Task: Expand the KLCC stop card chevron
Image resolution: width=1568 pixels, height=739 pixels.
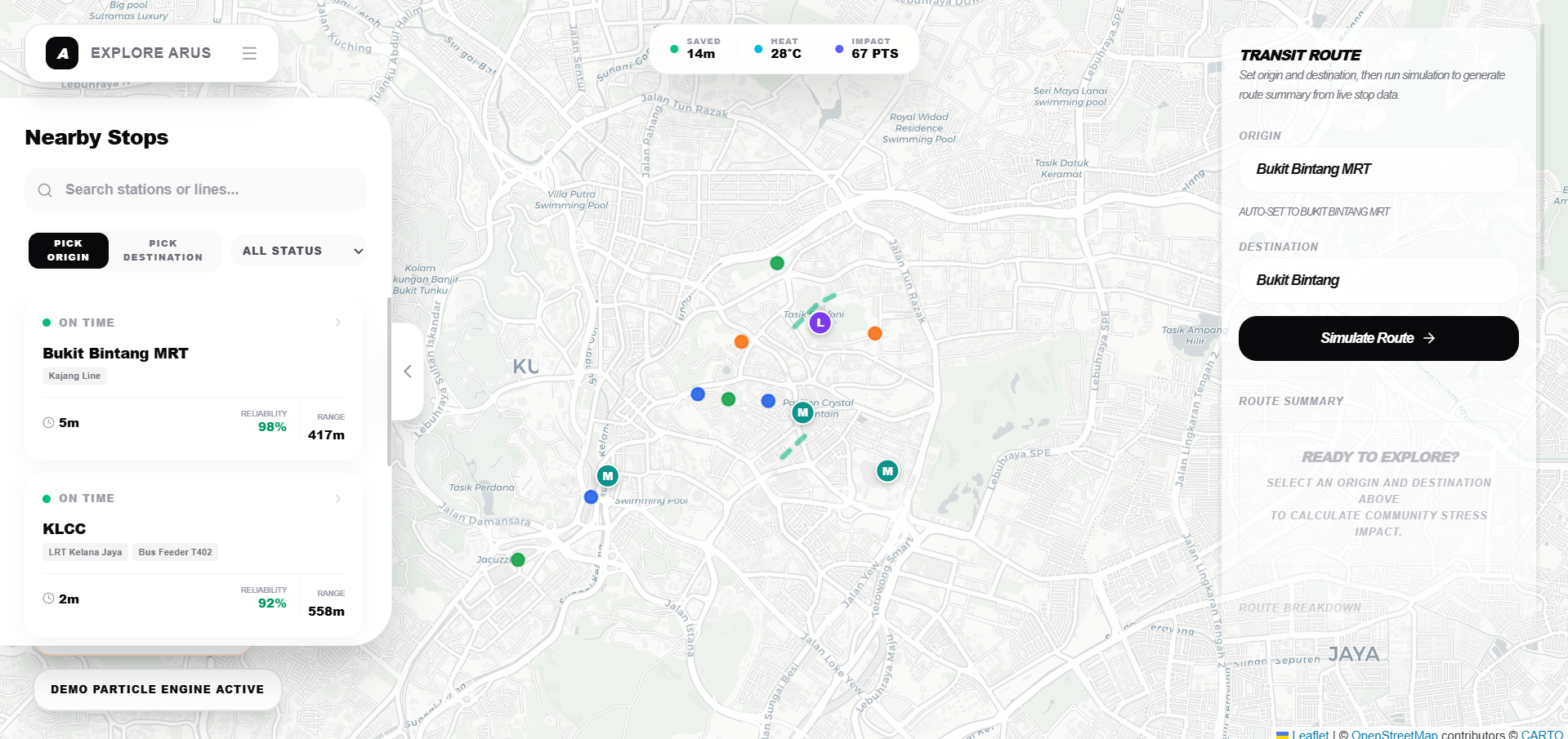Action: coord(337,499)
